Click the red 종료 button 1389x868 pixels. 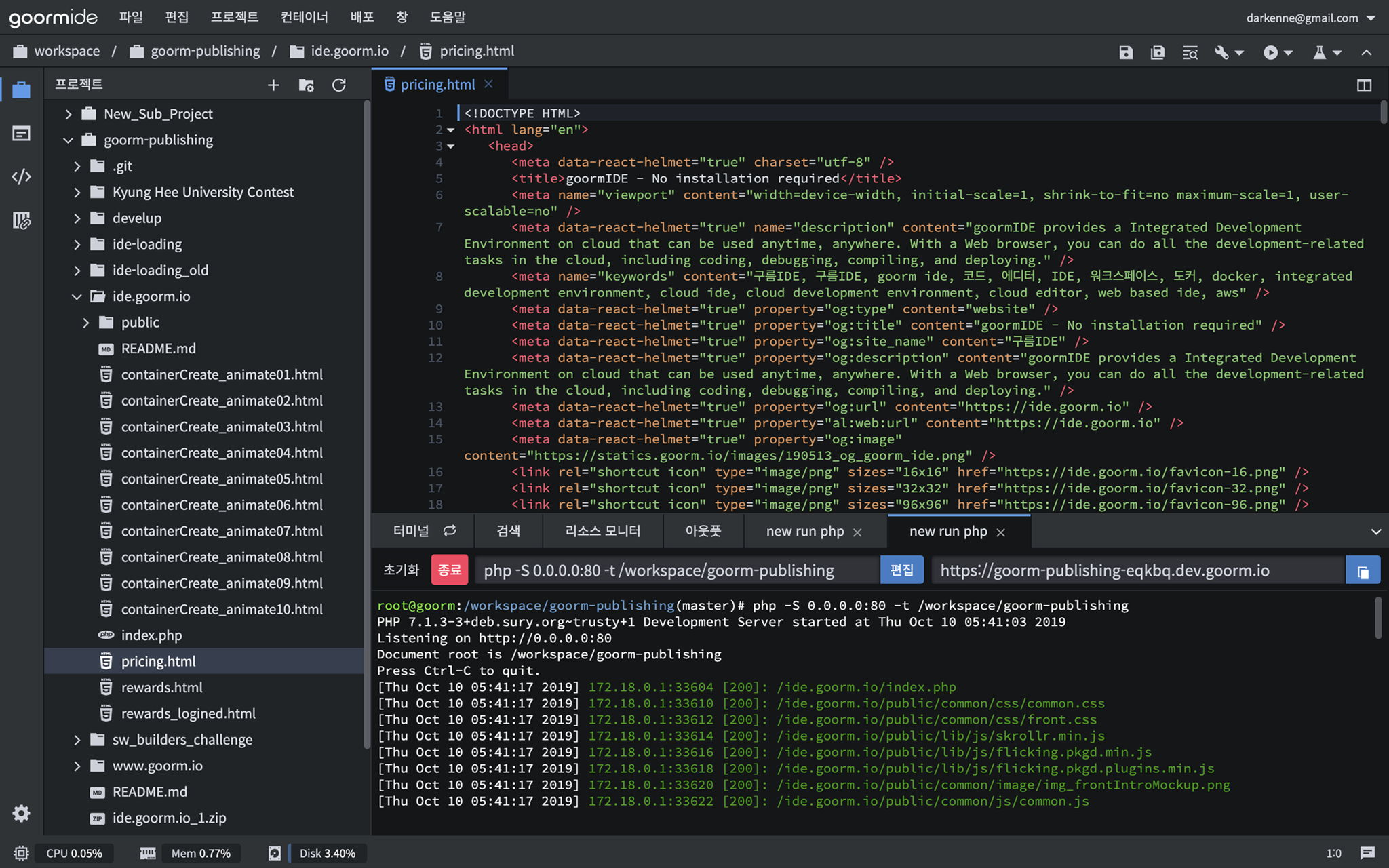point(450,570)
